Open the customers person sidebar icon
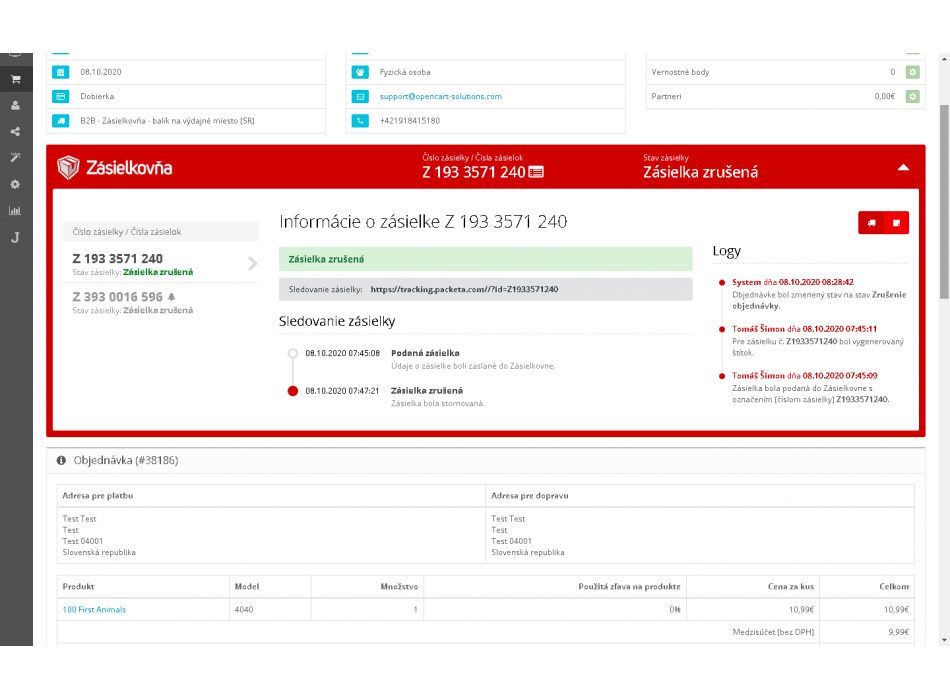 pos(16,105)
